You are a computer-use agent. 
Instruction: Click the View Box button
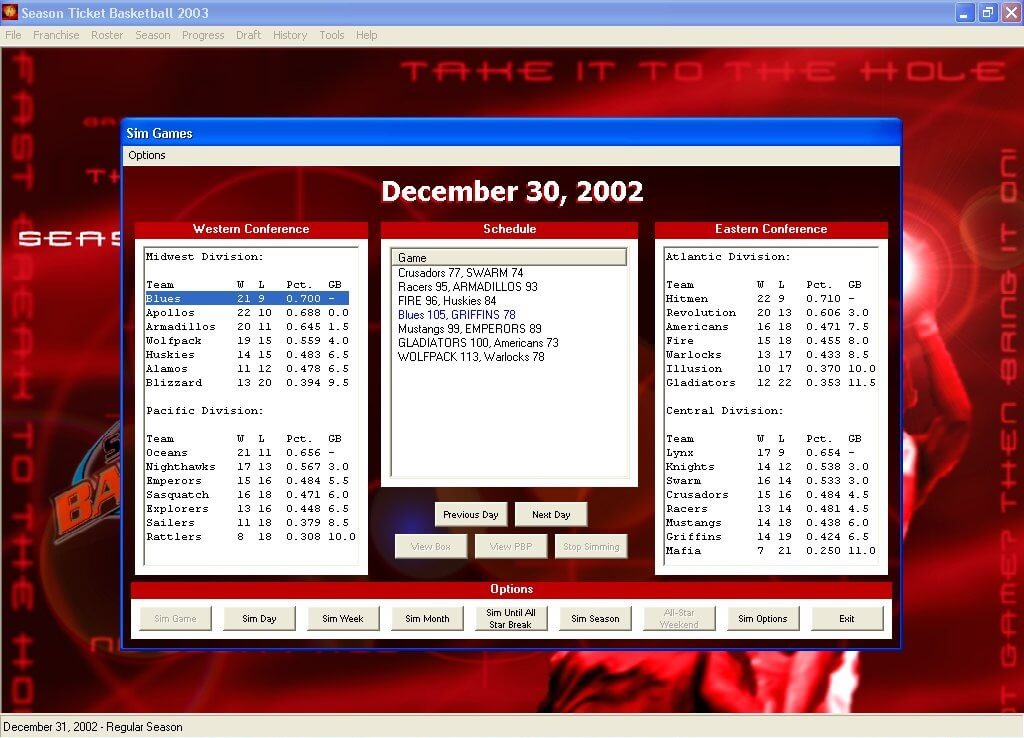430,547
